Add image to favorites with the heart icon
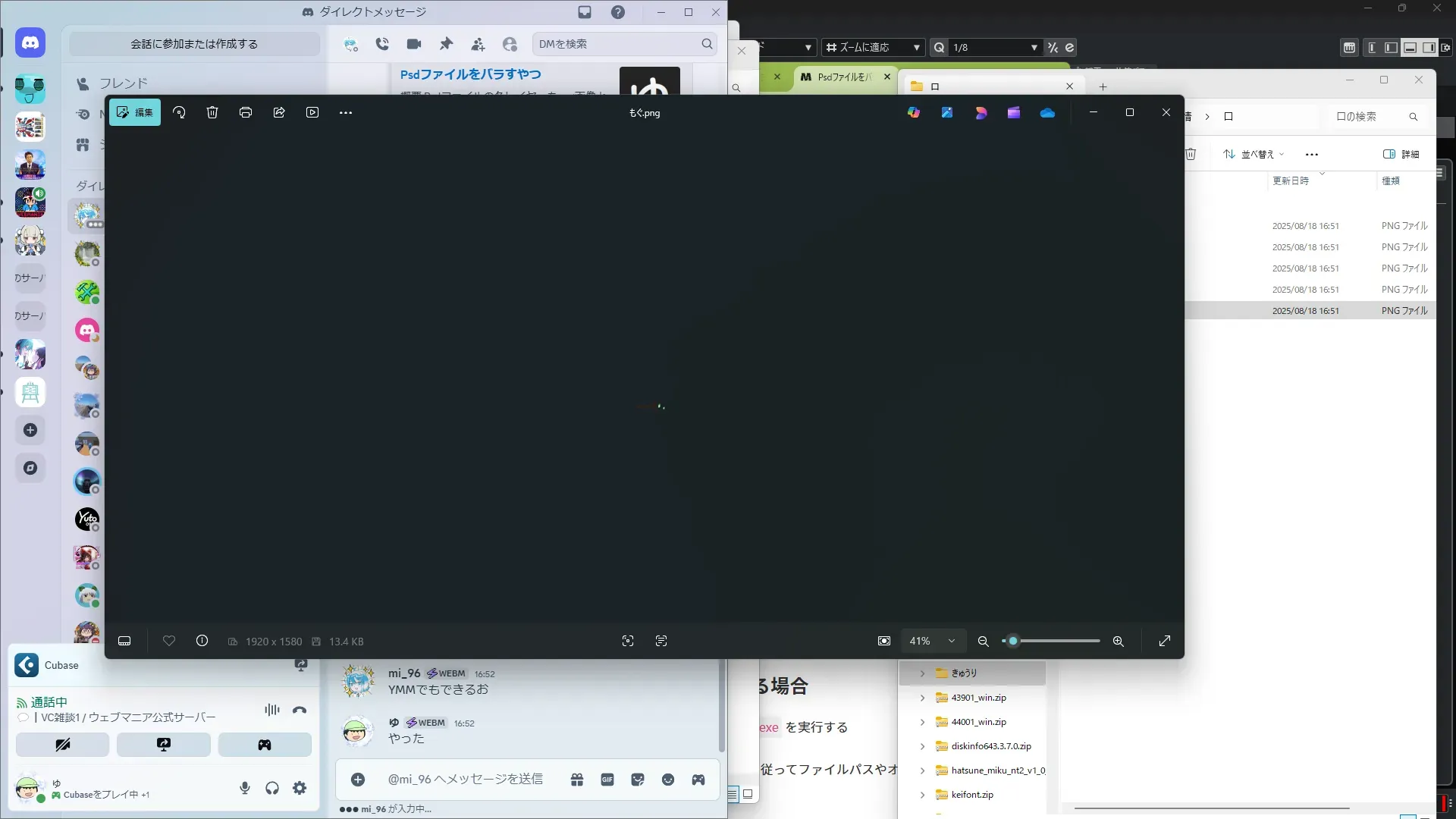 click(x=169, y=642)
